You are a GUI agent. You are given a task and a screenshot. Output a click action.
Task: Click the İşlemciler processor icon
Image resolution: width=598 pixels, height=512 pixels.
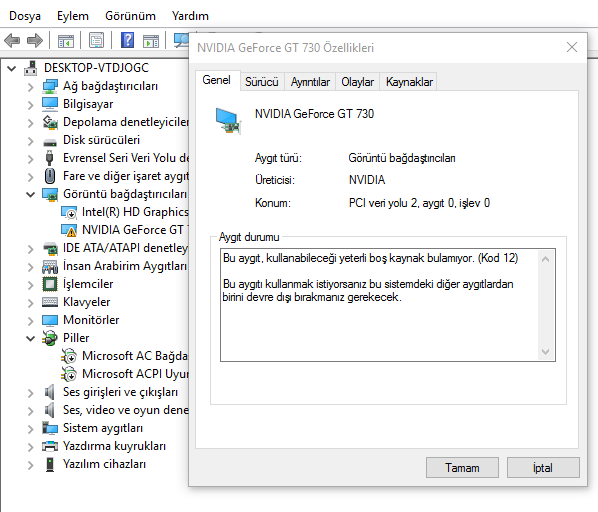click(50, 284)
